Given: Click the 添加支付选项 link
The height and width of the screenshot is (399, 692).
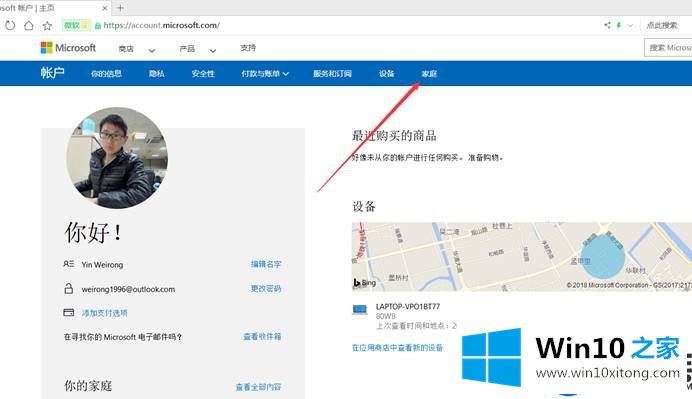Looking at the screenshot, I should tap(104, 313).
